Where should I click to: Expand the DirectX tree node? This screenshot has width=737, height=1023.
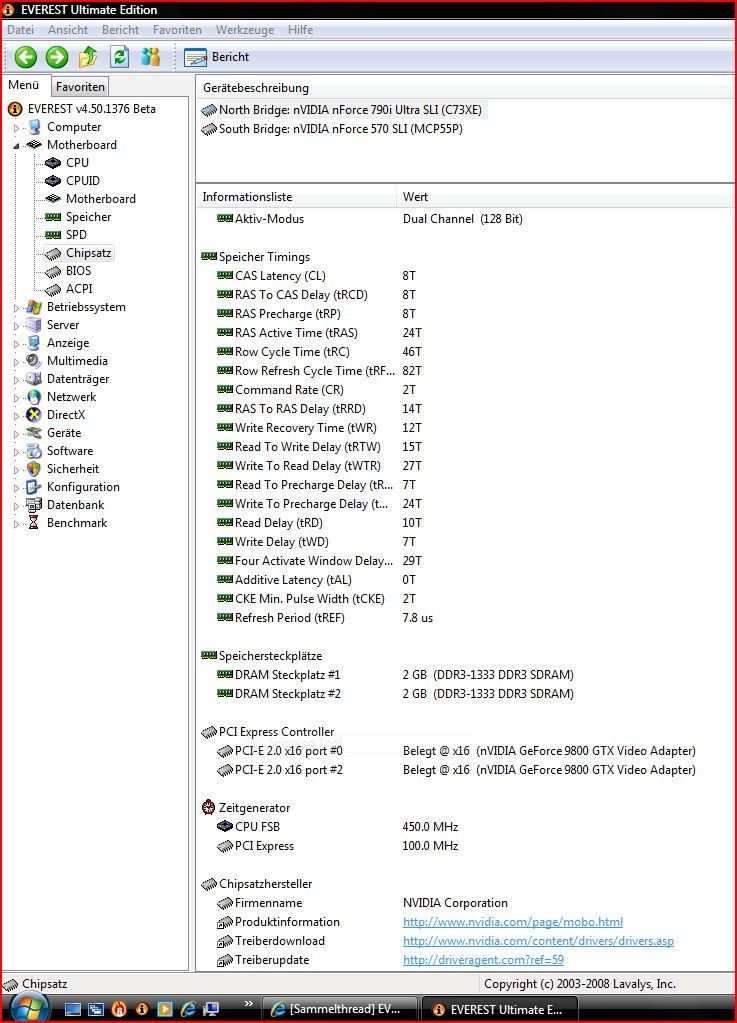pos(17,416)
